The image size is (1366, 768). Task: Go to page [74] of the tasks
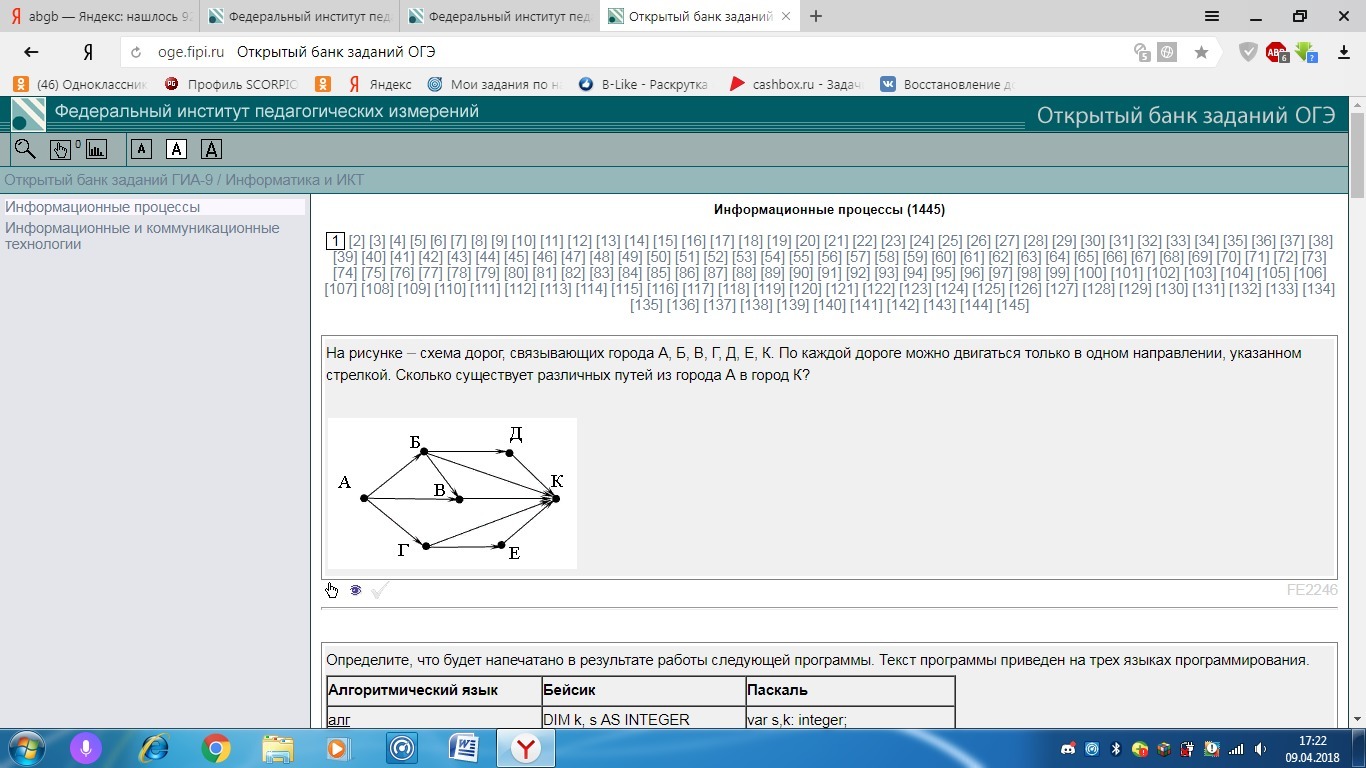[345, 273]
